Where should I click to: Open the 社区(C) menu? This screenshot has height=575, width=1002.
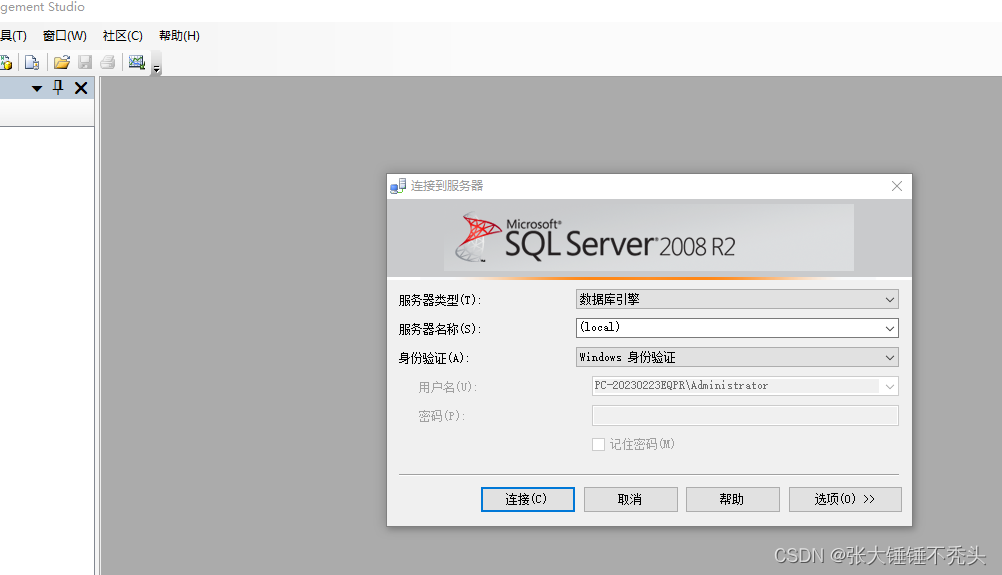click(x=123, y=36)
